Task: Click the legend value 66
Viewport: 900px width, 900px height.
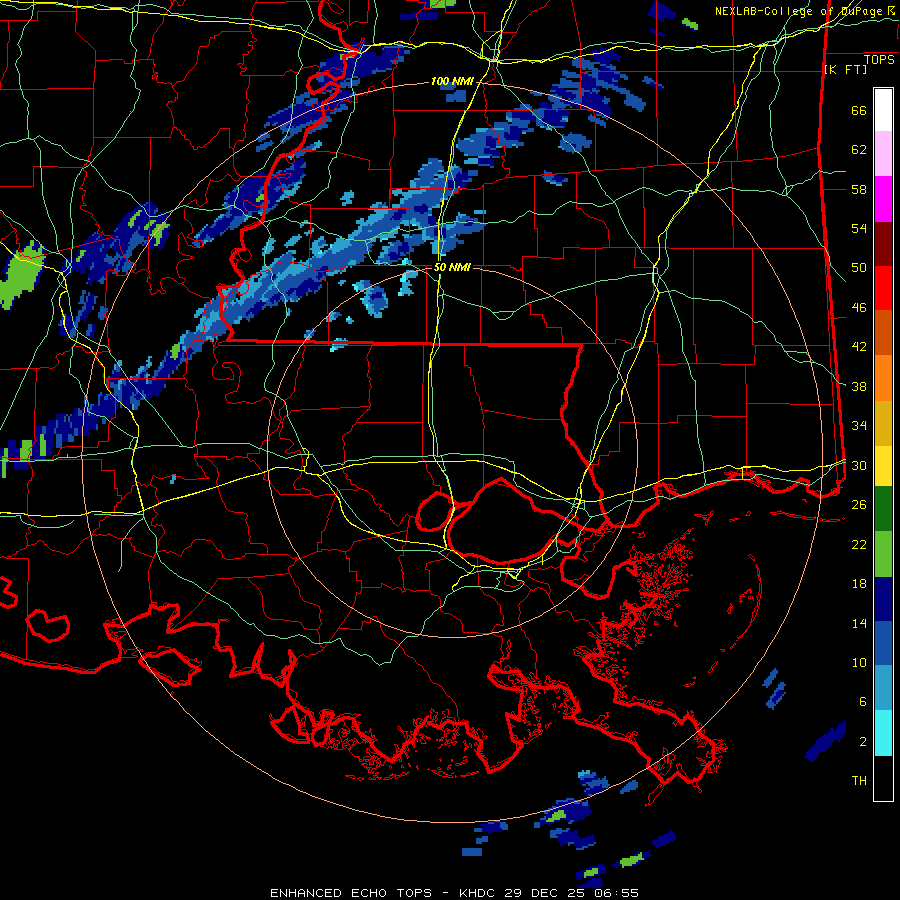Action: [859, 111]
